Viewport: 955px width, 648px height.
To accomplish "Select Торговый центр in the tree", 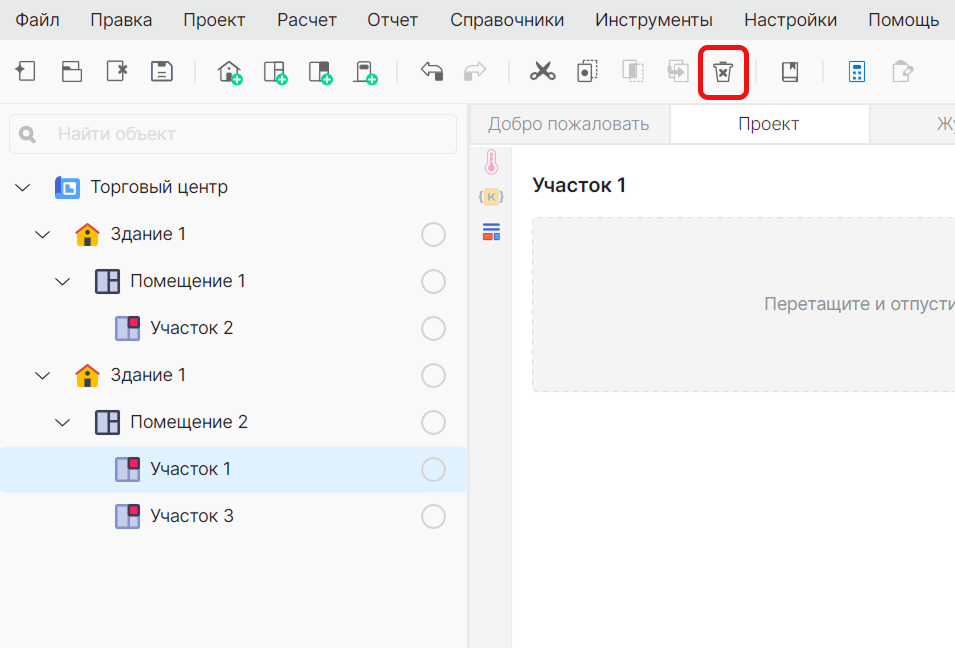I will coord(159,188).
